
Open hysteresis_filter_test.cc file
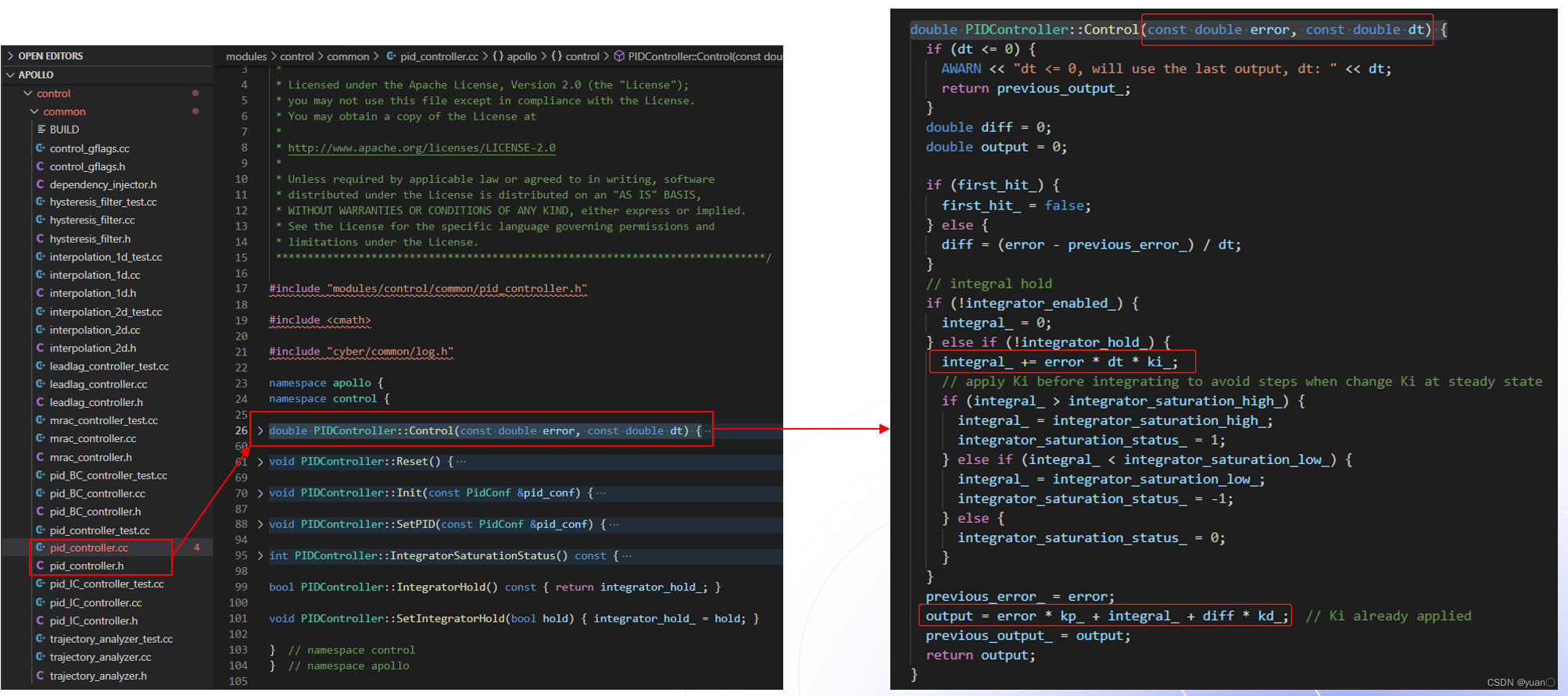click(102, 202)
